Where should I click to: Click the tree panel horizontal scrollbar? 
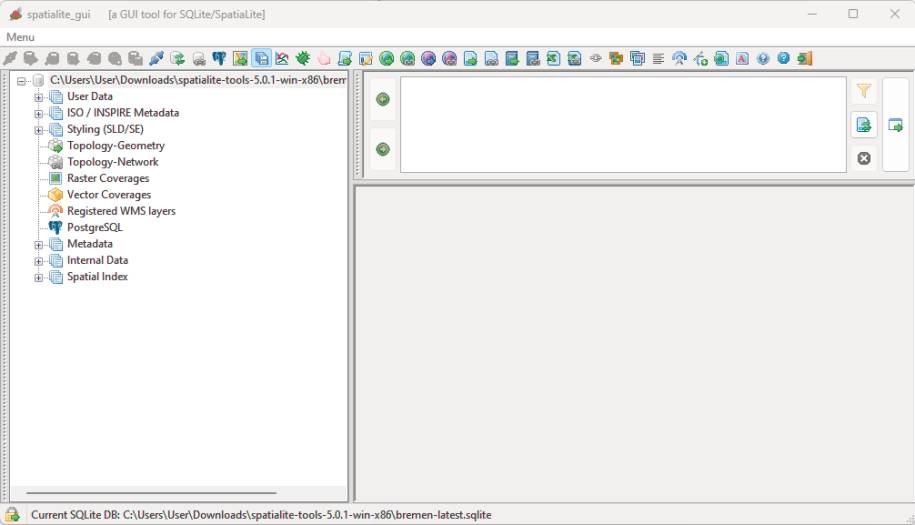click(x=151, y=494)
